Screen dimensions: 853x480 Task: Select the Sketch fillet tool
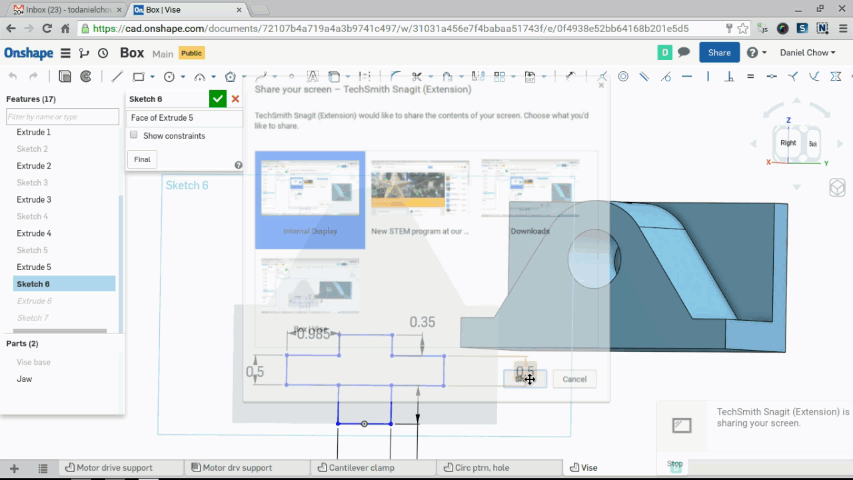395,77
